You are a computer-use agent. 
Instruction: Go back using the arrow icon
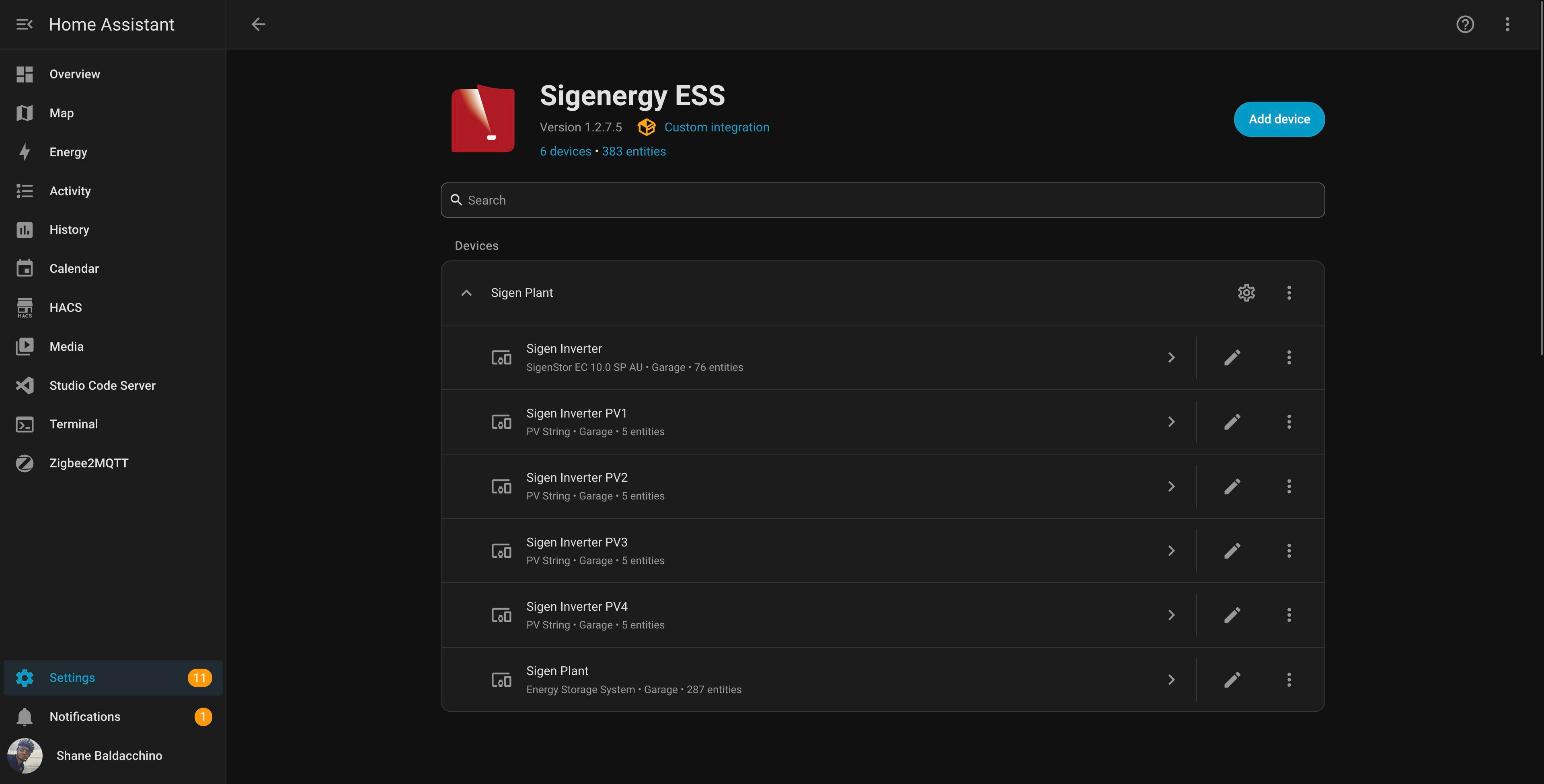(x=258, y=24)
